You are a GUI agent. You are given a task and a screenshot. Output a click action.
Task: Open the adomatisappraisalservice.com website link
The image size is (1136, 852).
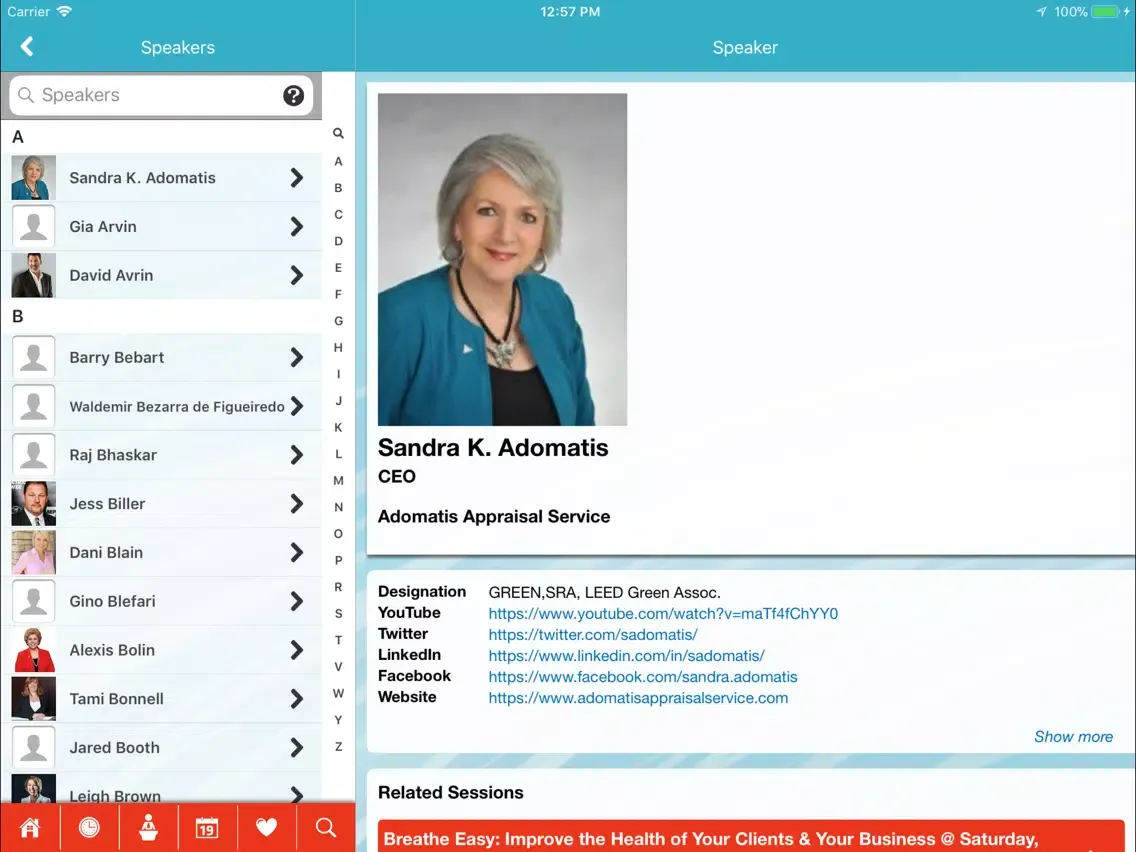[638, 698]
